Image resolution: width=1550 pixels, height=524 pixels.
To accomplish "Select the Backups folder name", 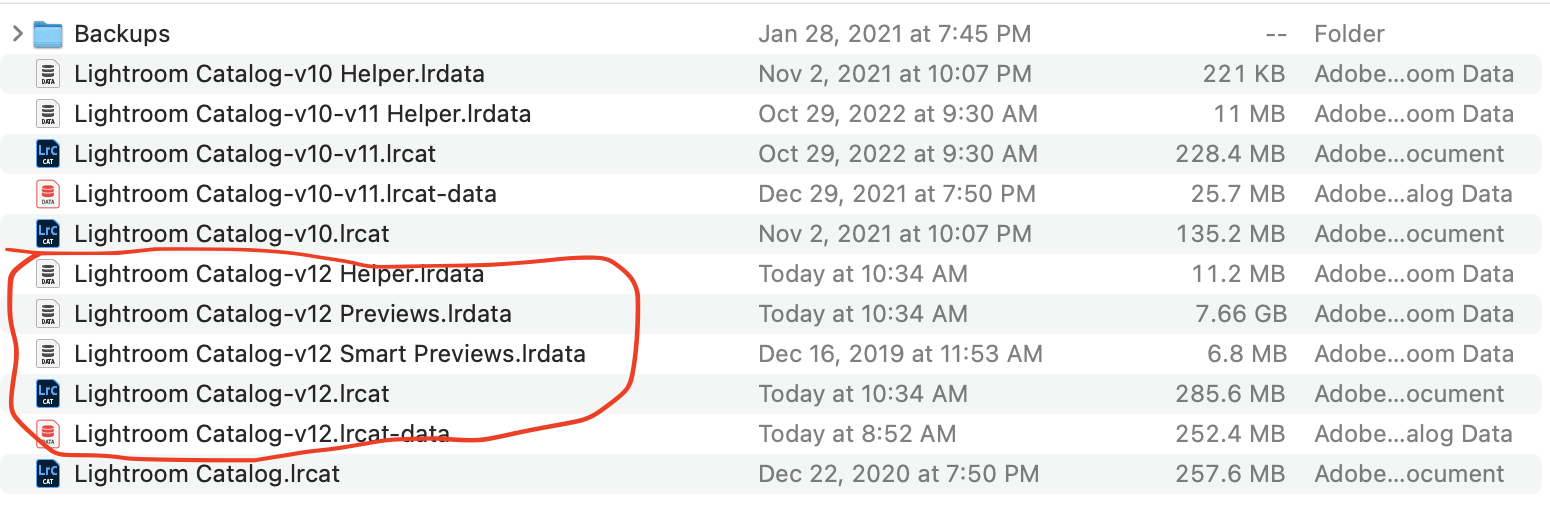I will (x=122, y=34).
